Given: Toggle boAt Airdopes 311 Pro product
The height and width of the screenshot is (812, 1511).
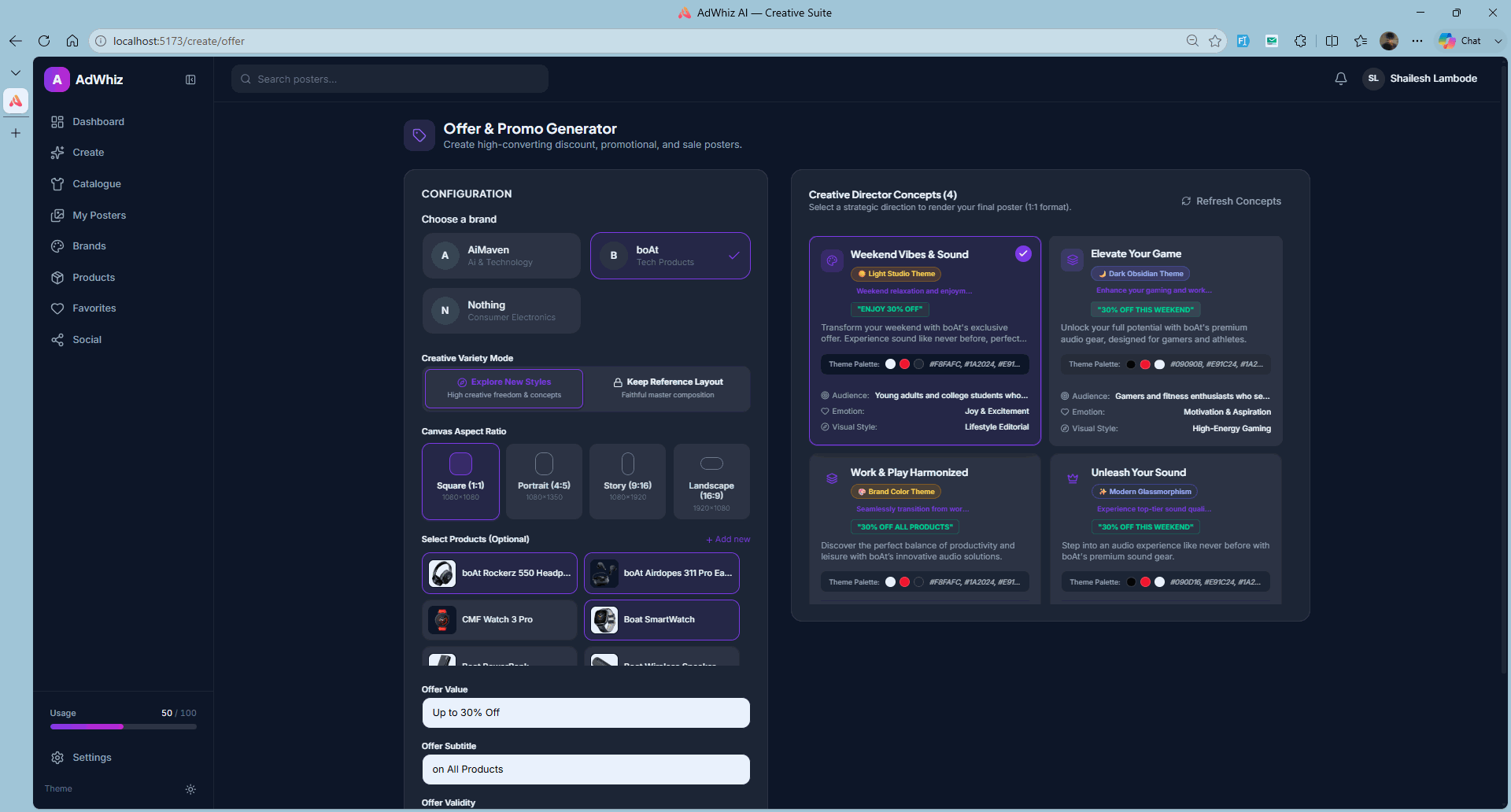Looking at the screenshot, I should [x=662, y=574].
